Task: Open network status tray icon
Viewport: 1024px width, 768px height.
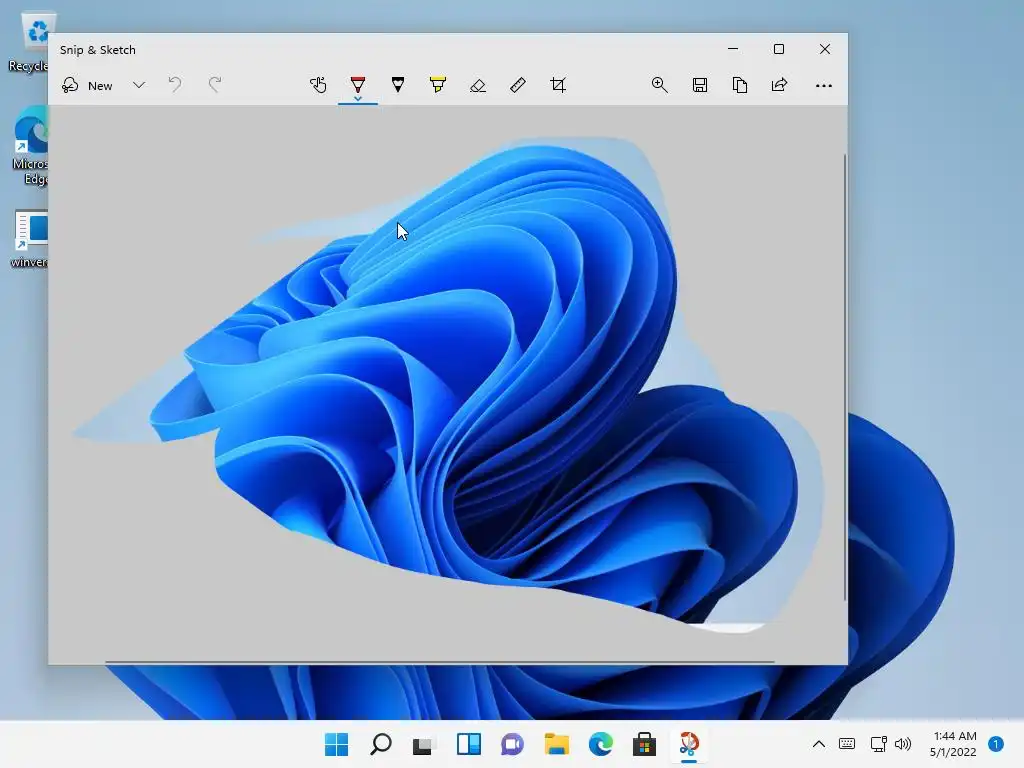Action: pyautogui.click(x=878, y=743)
